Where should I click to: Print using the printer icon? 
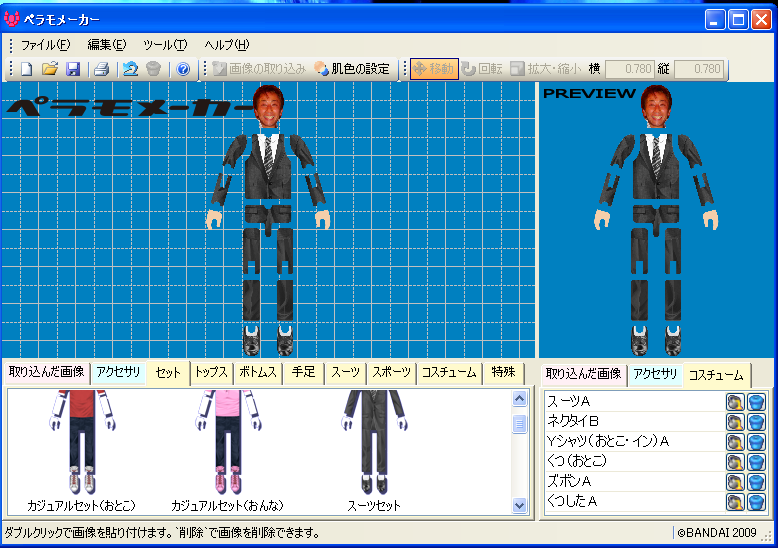tap(102, 68)
